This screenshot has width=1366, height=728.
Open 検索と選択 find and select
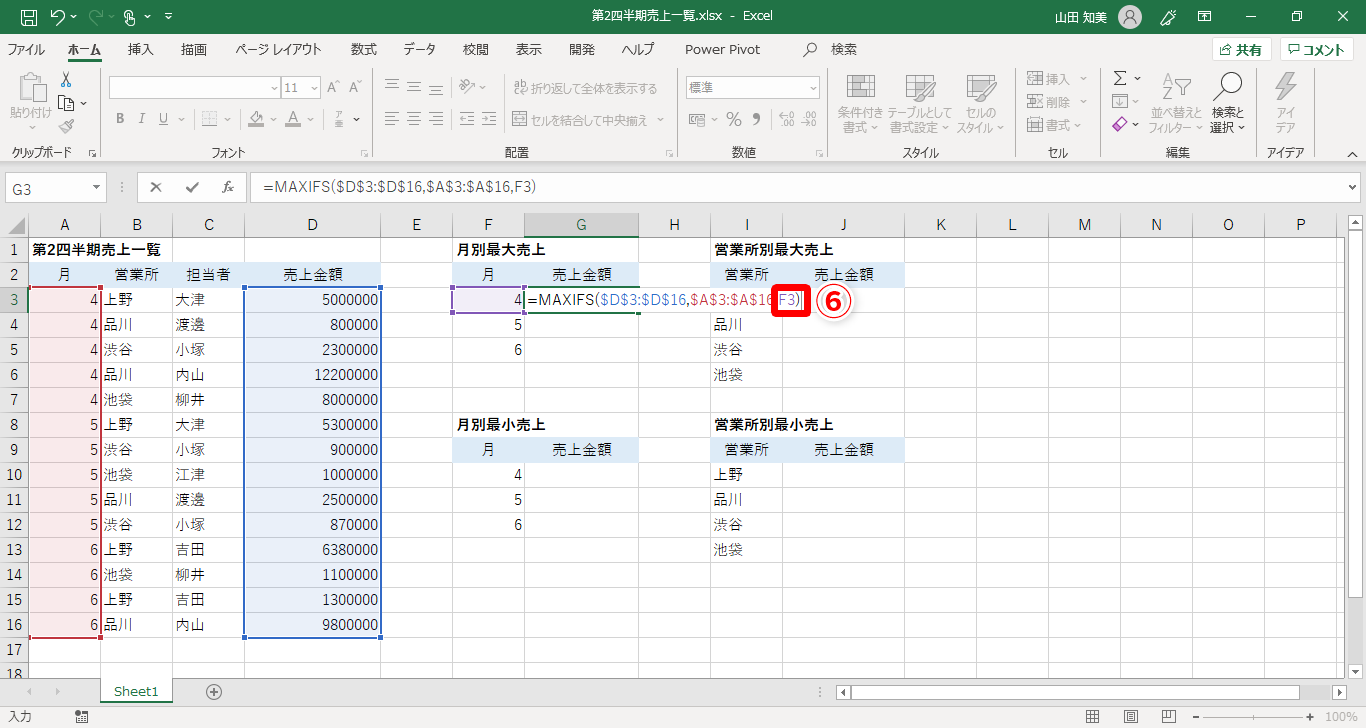pyautogui.click(x=1227, y=103)
